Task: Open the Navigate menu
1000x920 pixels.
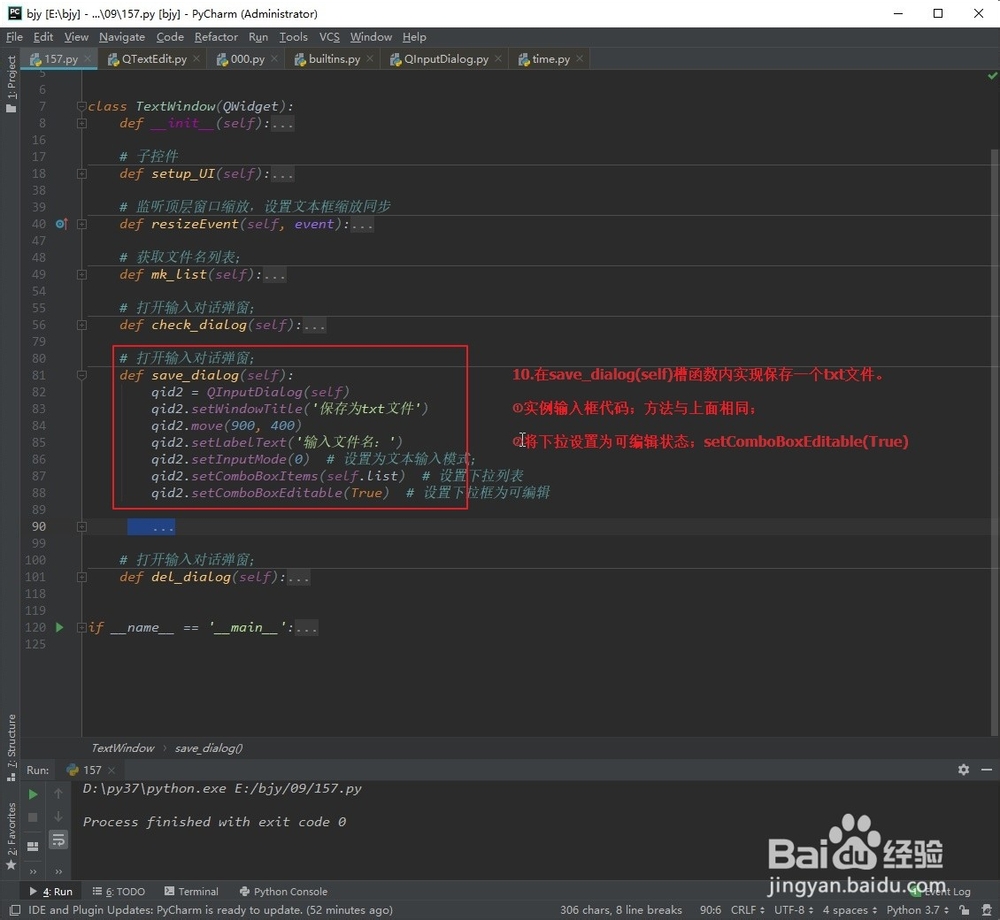Action: (122, 37)
